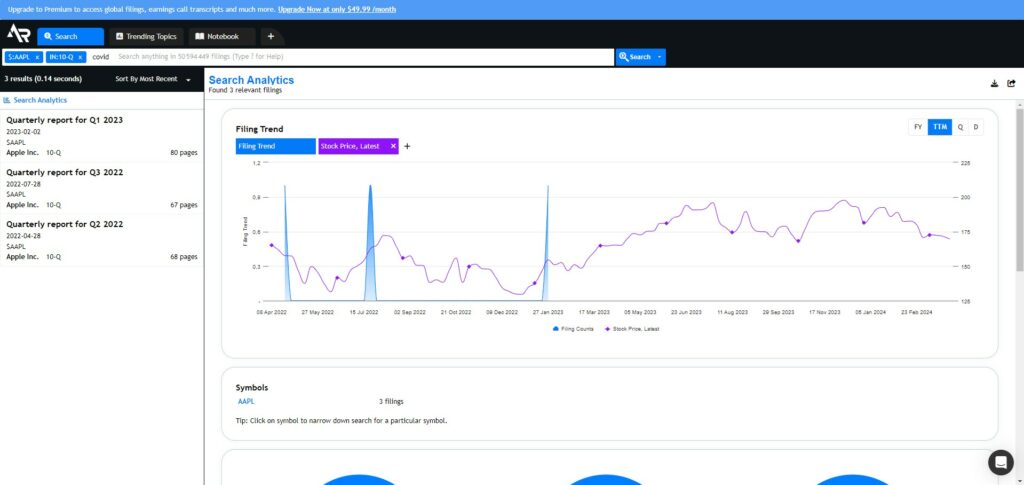1024x485 pixels.
Task: Expand the Search button dropdown arrow
Action: point(660,57)
